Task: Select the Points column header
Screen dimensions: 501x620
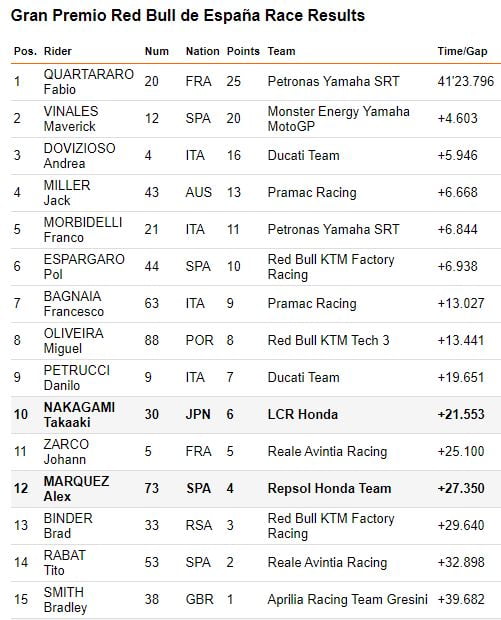Action: (243, 51)
